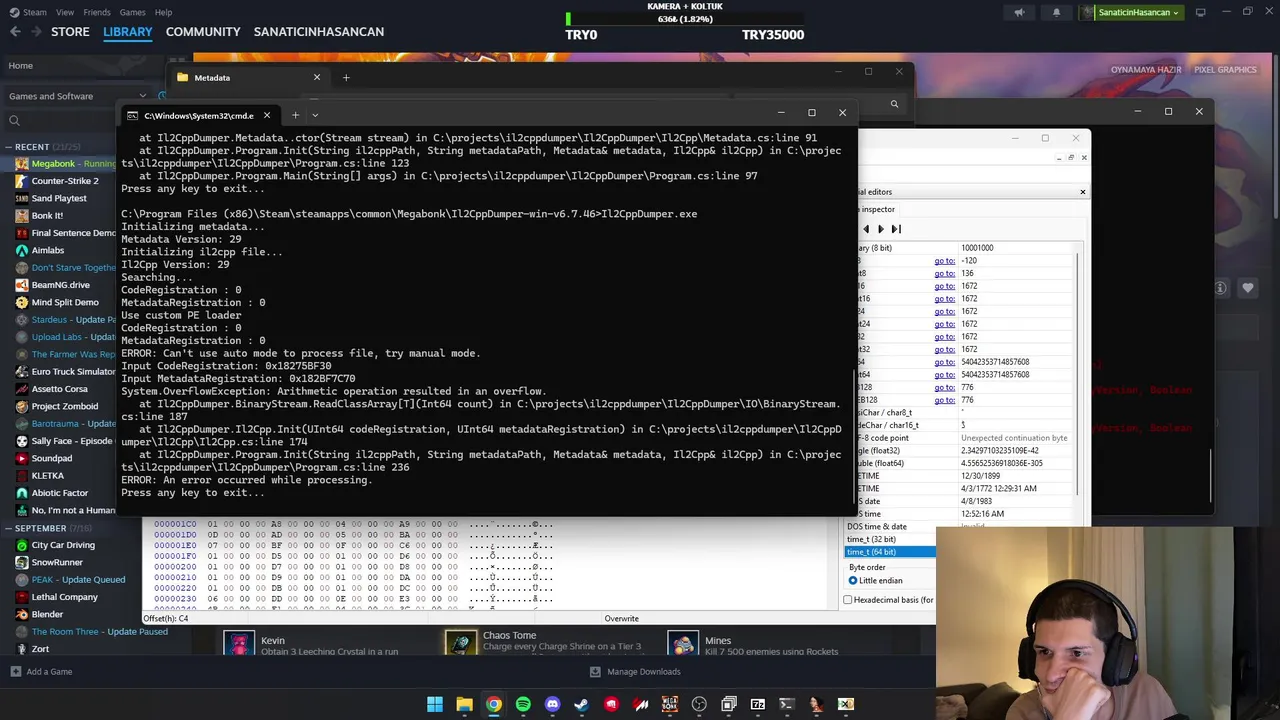
Task: Open Discord from the taskbar
Action: click(x=552, y=704)
